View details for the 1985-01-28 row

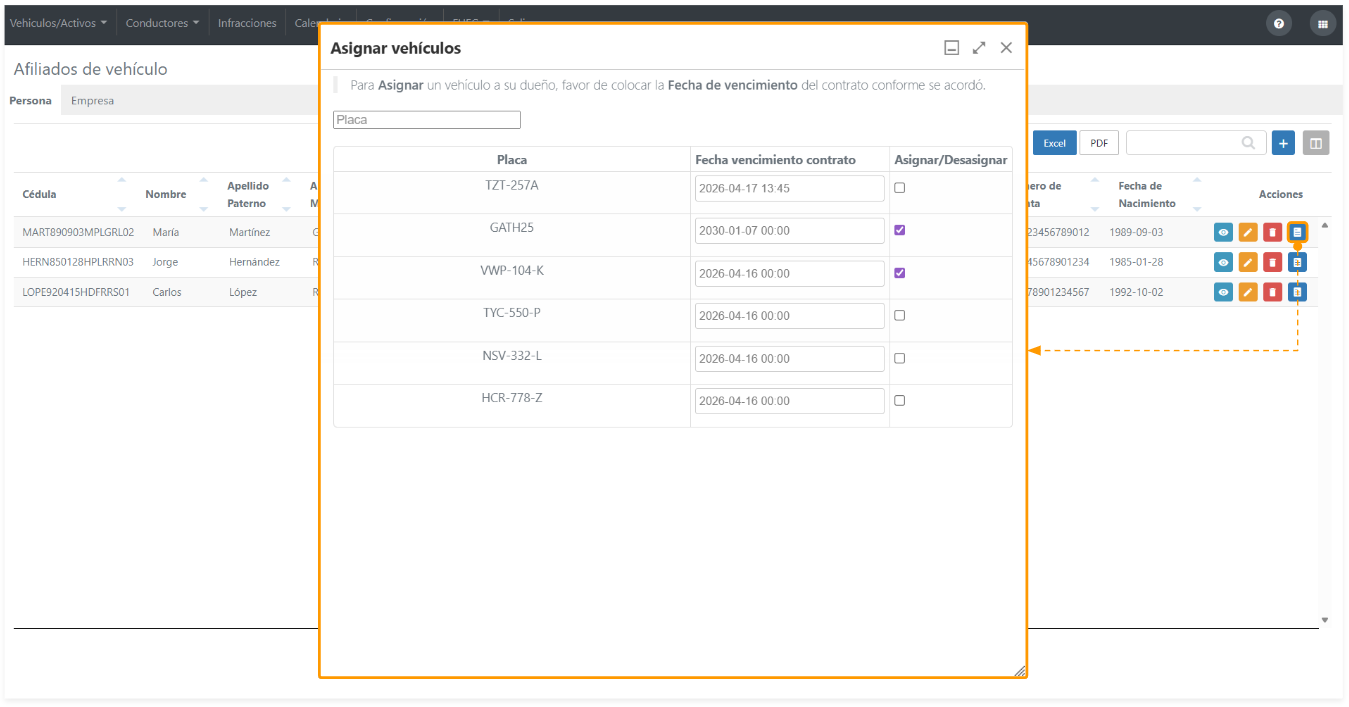(1223, 262)
